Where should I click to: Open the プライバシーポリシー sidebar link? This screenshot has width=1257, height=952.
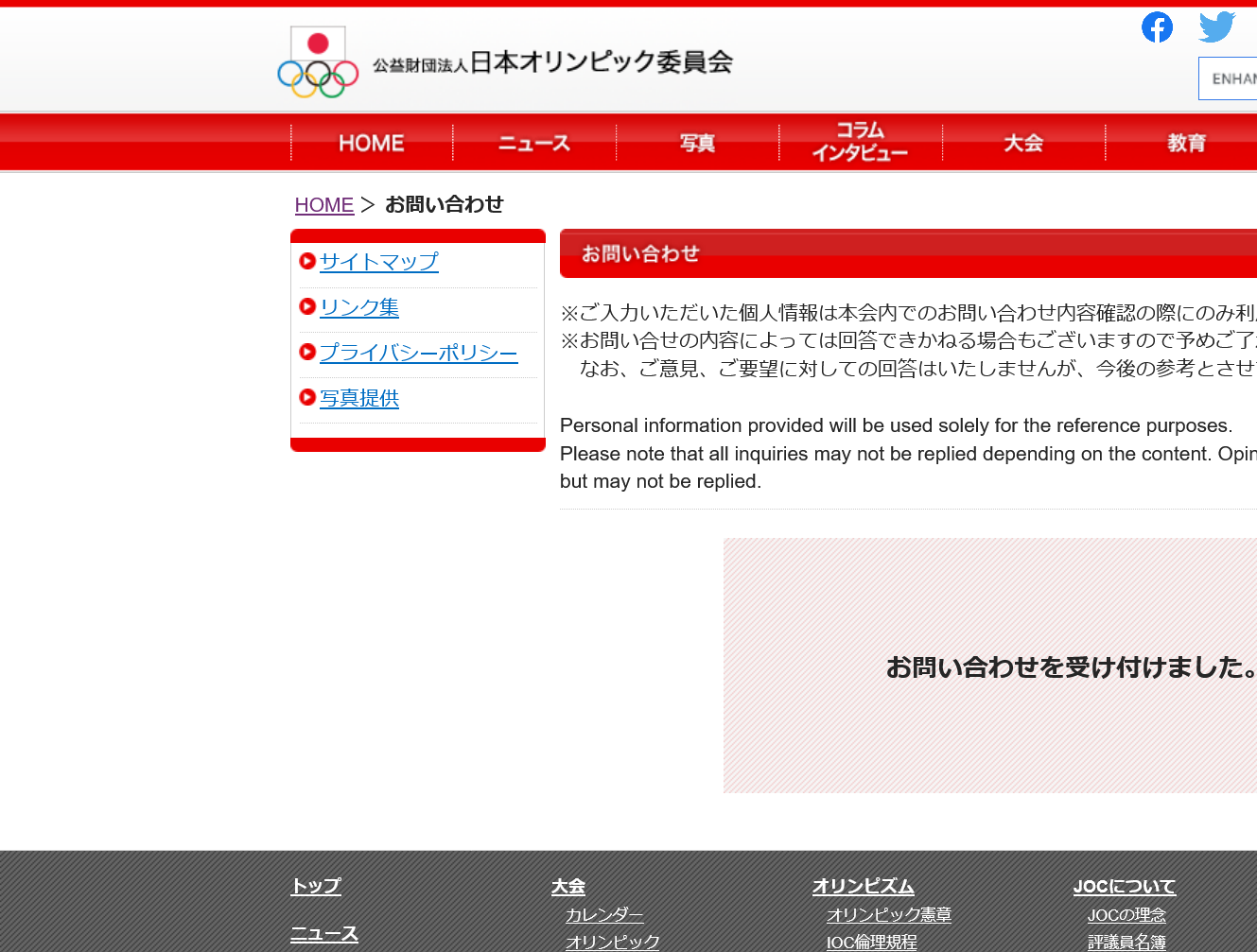(419, 353)
